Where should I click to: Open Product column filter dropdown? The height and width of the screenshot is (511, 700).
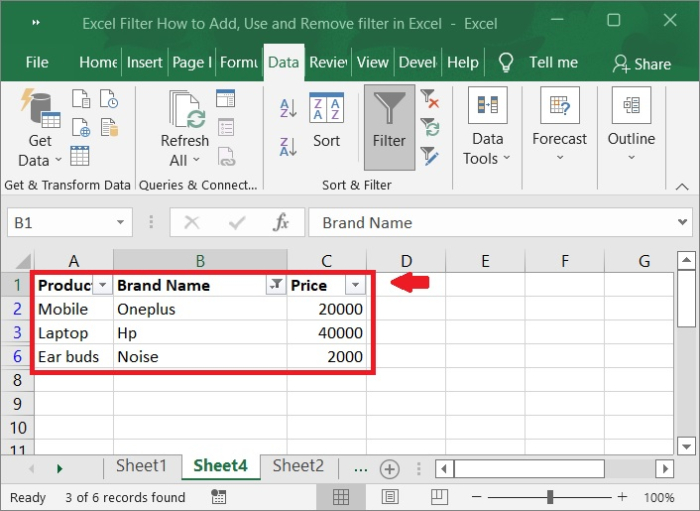coord(102,285)
